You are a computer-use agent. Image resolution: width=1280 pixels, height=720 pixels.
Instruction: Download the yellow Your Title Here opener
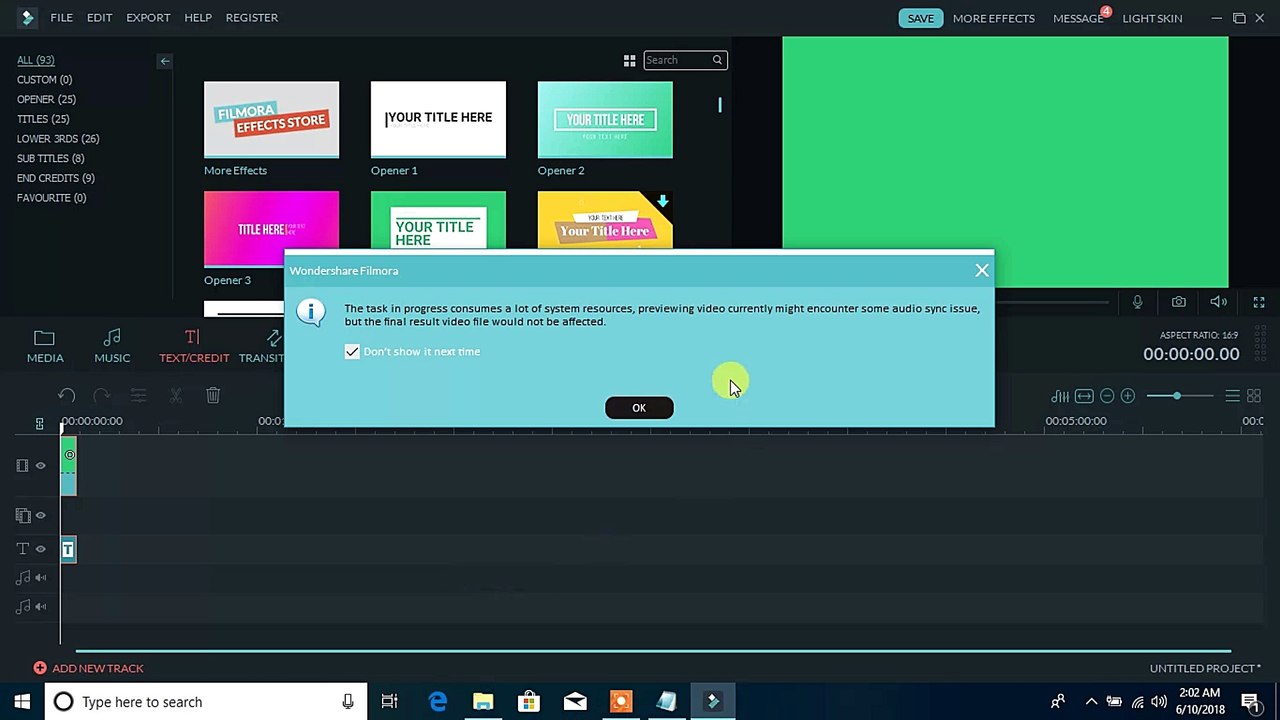point(662,201)
